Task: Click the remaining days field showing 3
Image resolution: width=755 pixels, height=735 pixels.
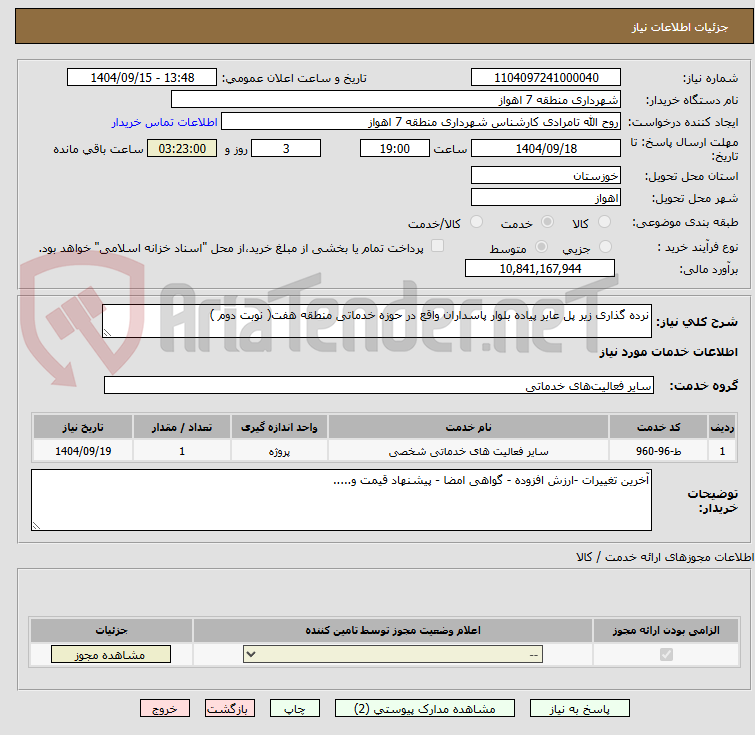Action: [x=286, y=148]
